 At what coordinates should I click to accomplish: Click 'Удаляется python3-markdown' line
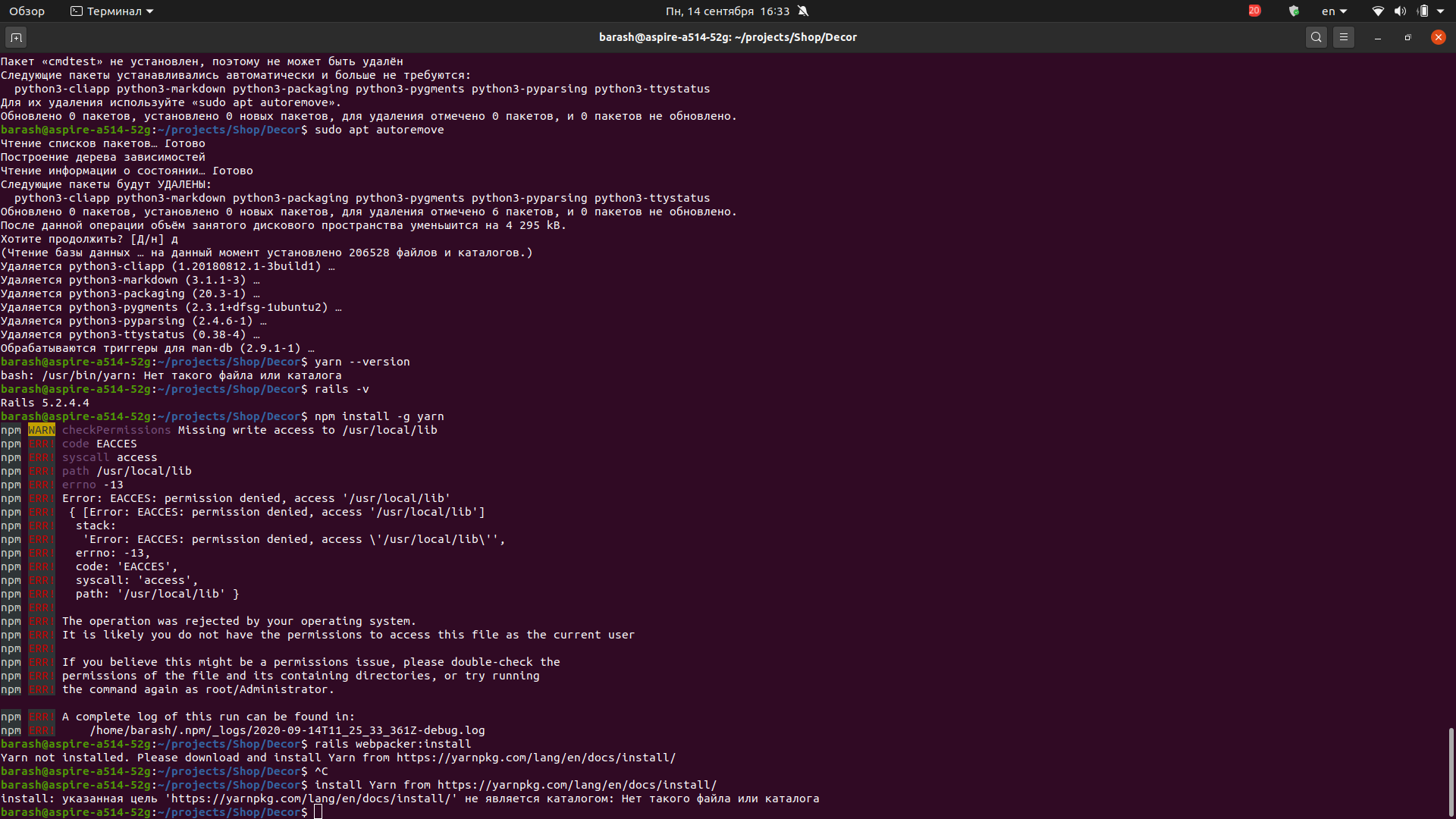click(130, 280)
